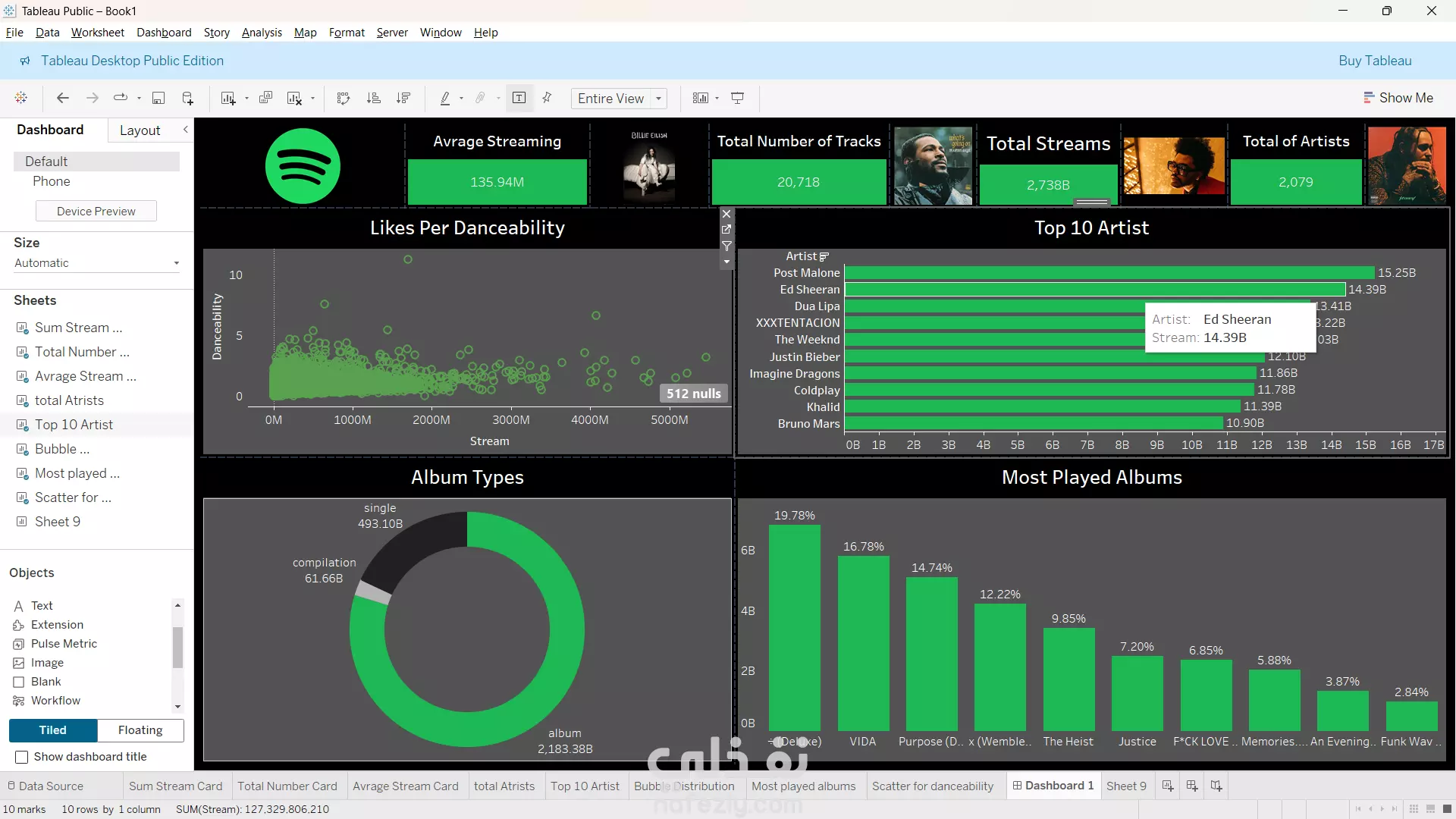Select the Bubble sheet in Sheets list
Screen dimensions: 1456x819
pos(62,449)
